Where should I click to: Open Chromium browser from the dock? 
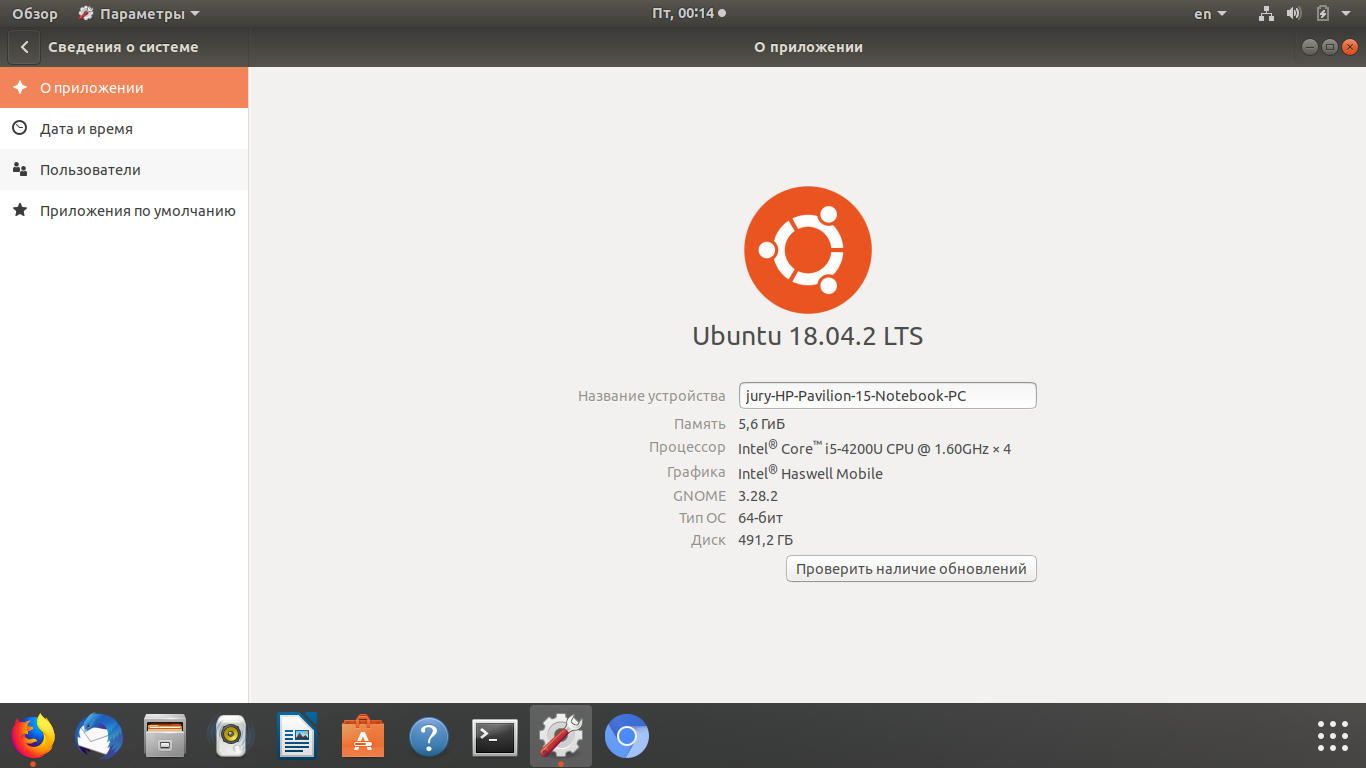(627, 738)
